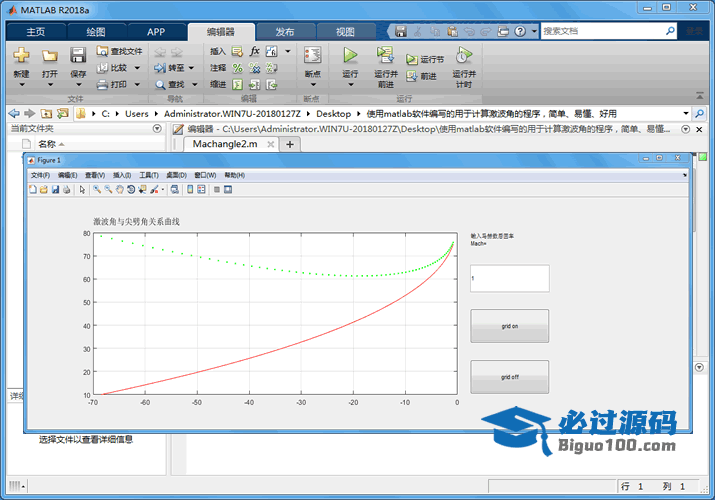Click the plus button to add new editor tab
Image resolution: width=715 pixels, height=500 pixels.
(290, 144)
